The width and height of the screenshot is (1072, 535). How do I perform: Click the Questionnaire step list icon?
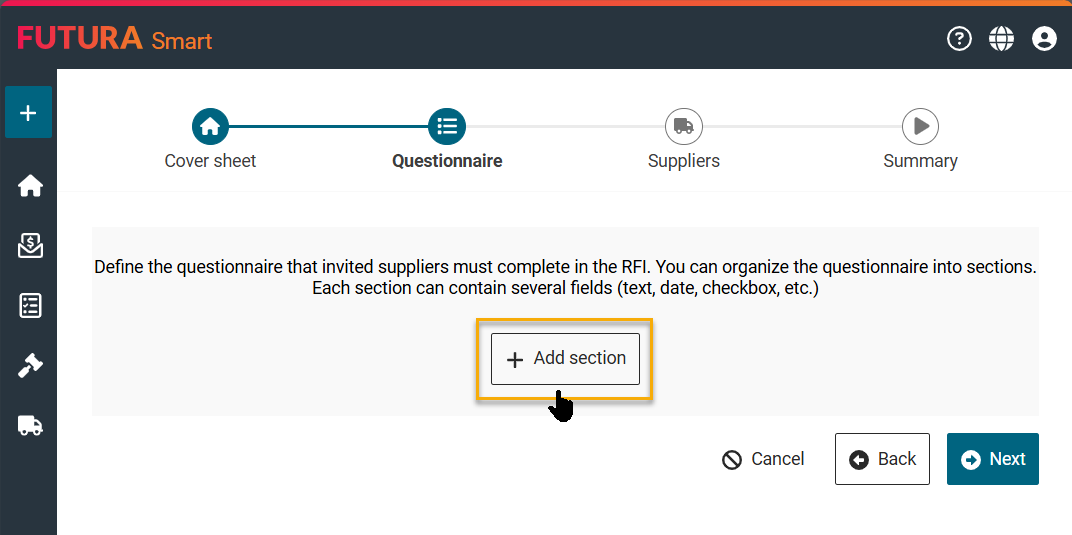(x=447, y=127)
